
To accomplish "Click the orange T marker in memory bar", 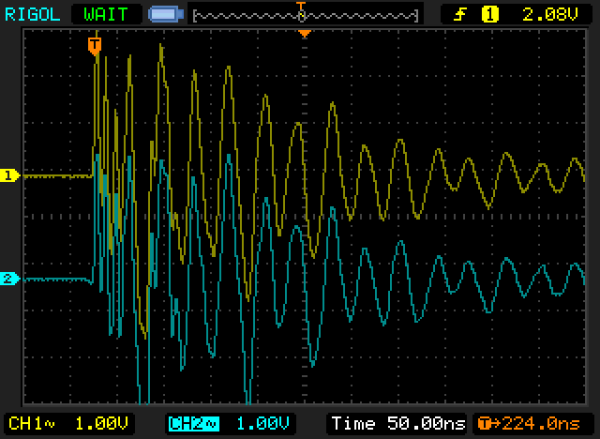I will tap(302, 5).
